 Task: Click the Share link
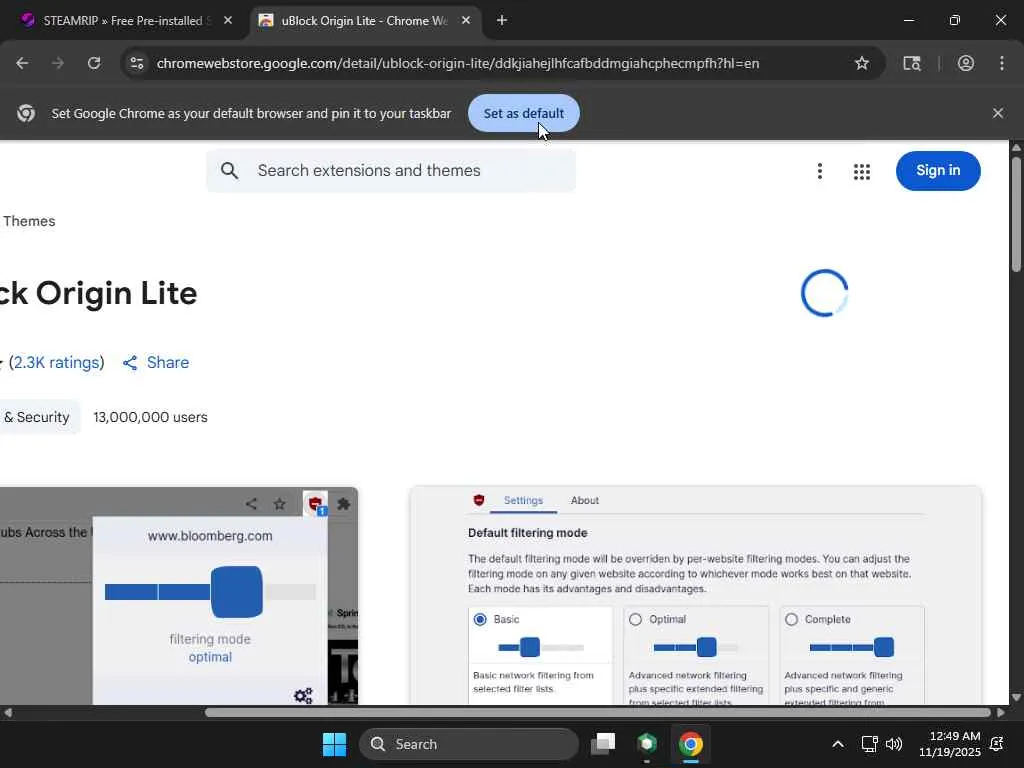pyautogui.click(x=168, y=362)
